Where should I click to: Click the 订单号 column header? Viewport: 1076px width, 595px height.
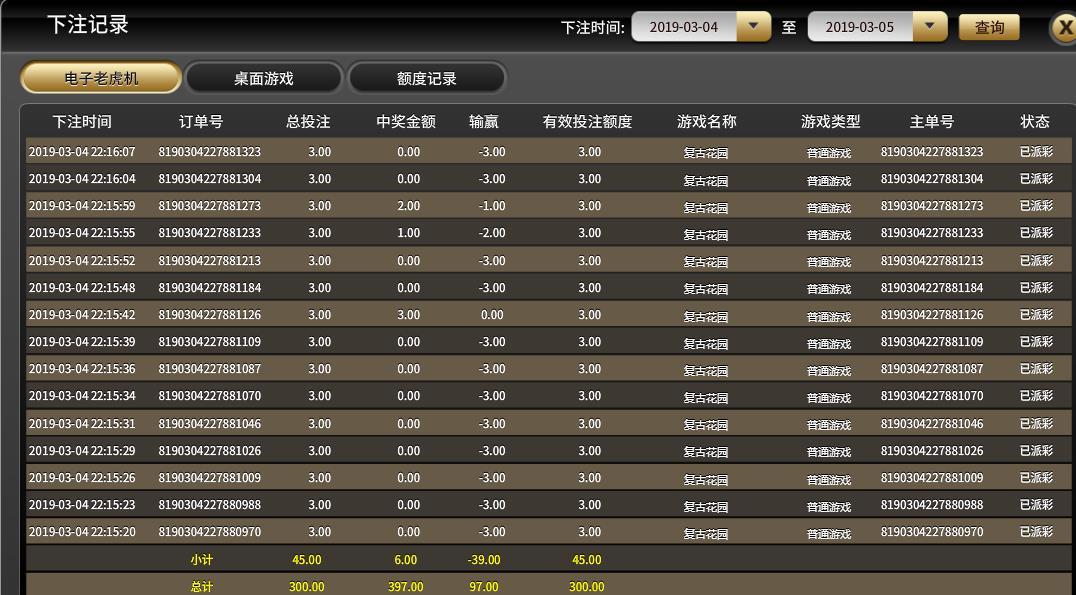coord(201,122)
